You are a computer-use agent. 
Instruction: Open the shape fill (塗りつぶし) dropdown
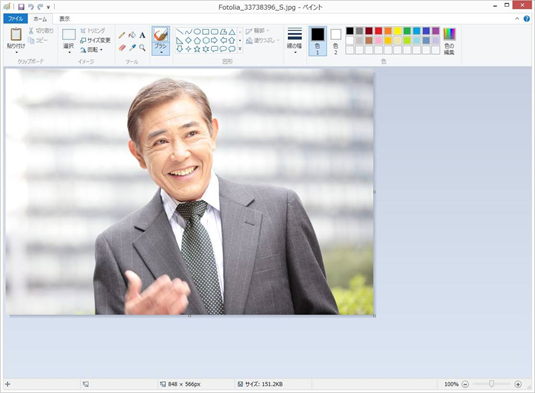(262, 41)
